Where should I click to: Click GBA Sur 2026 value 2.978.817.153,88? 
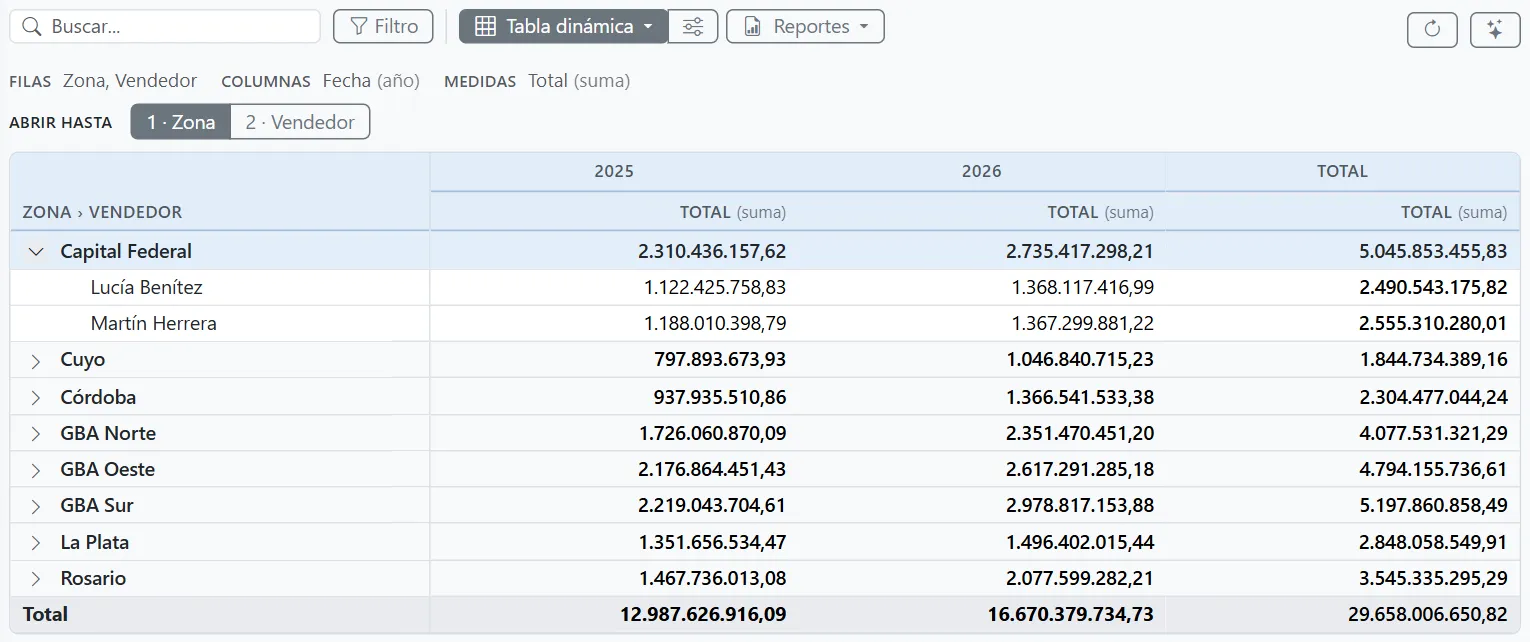coord(1080,506)
